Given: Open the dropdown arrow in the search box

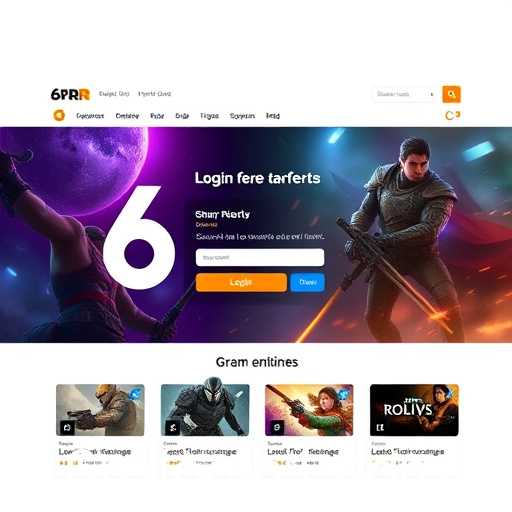Looking at the screenshot, I should 432,94.
